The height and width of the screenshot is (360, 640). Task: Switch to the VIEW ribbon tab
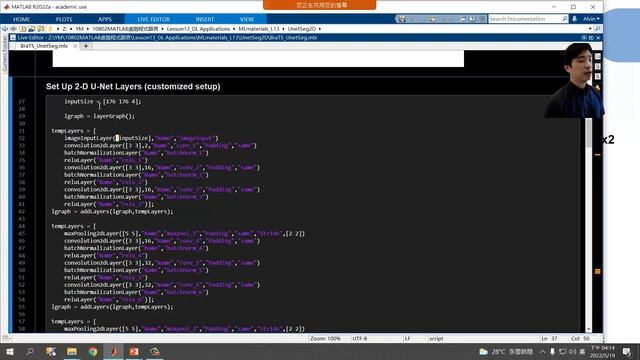(x=247, y=19)
